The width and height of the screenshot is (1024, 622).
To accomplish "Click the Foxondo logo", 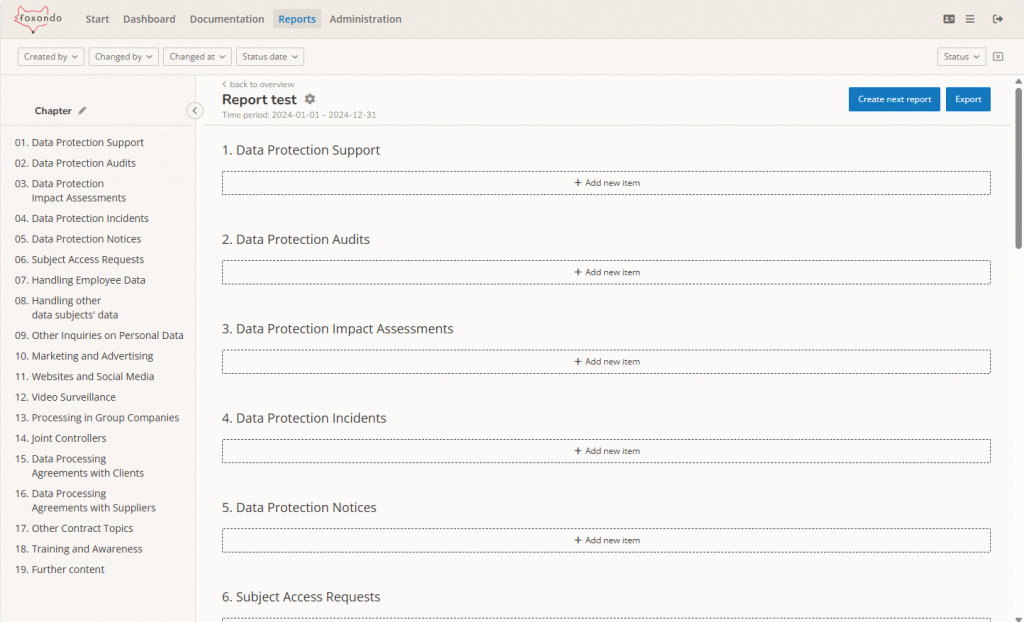I will pyautogui.click(x=36, y=18).
